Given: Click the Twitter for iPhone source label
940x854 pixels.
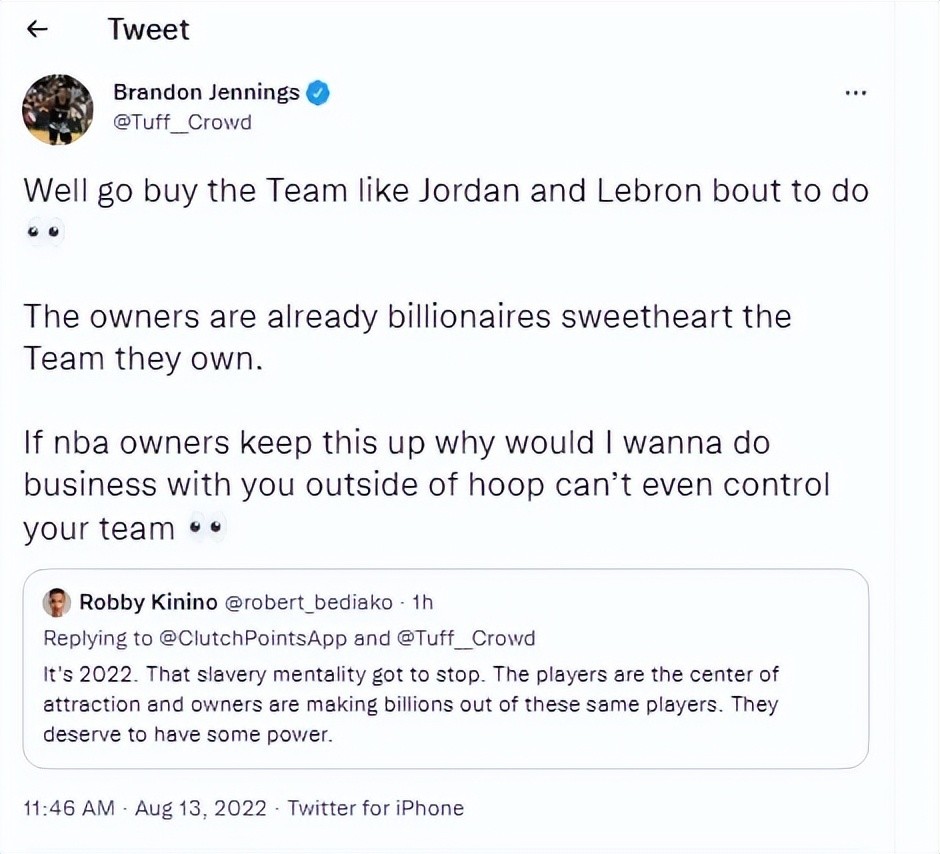Looking at the screenshot, I should point(375,808).
